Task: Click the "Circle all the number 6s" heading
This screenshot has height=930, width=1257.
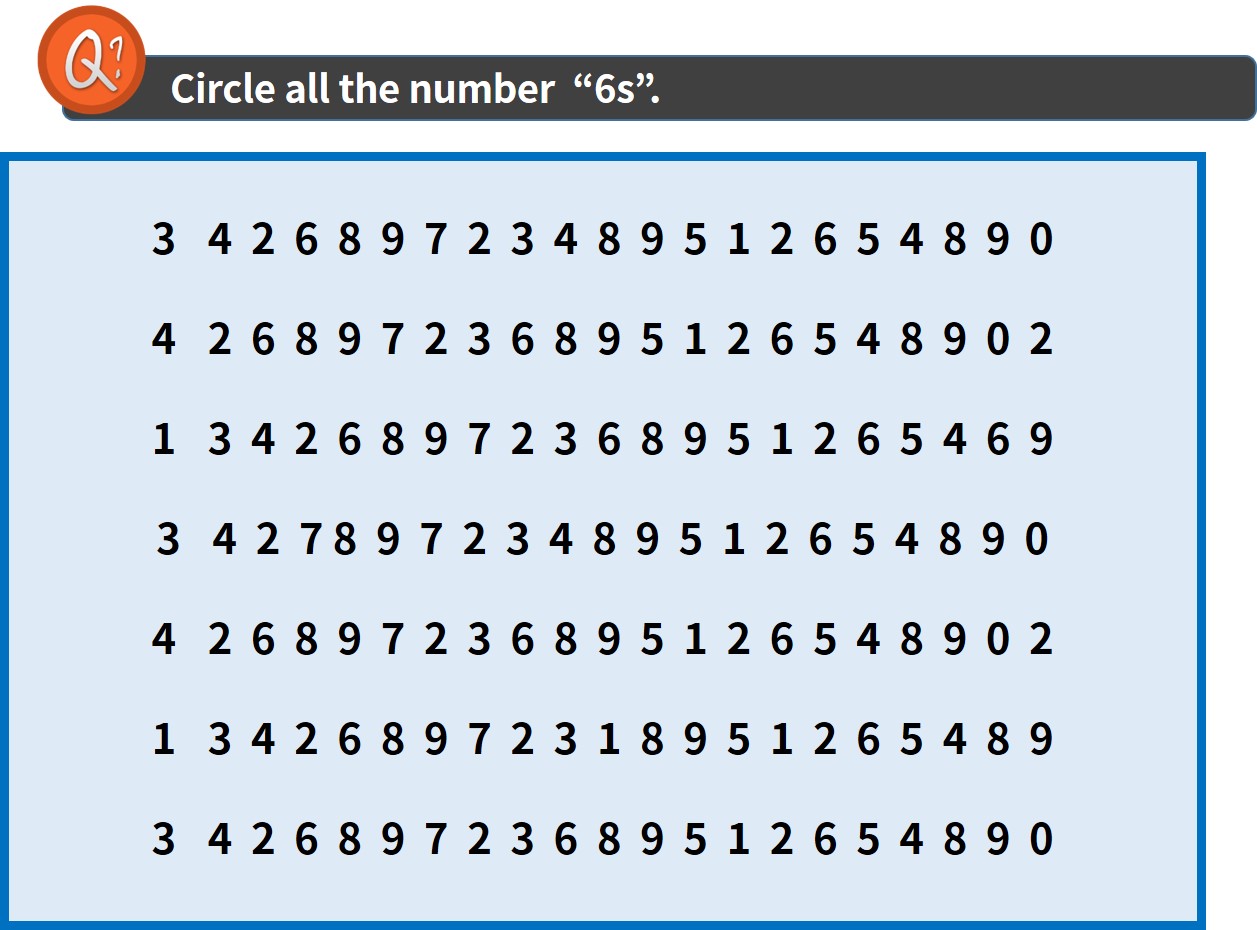Action: tap(415, 89)
